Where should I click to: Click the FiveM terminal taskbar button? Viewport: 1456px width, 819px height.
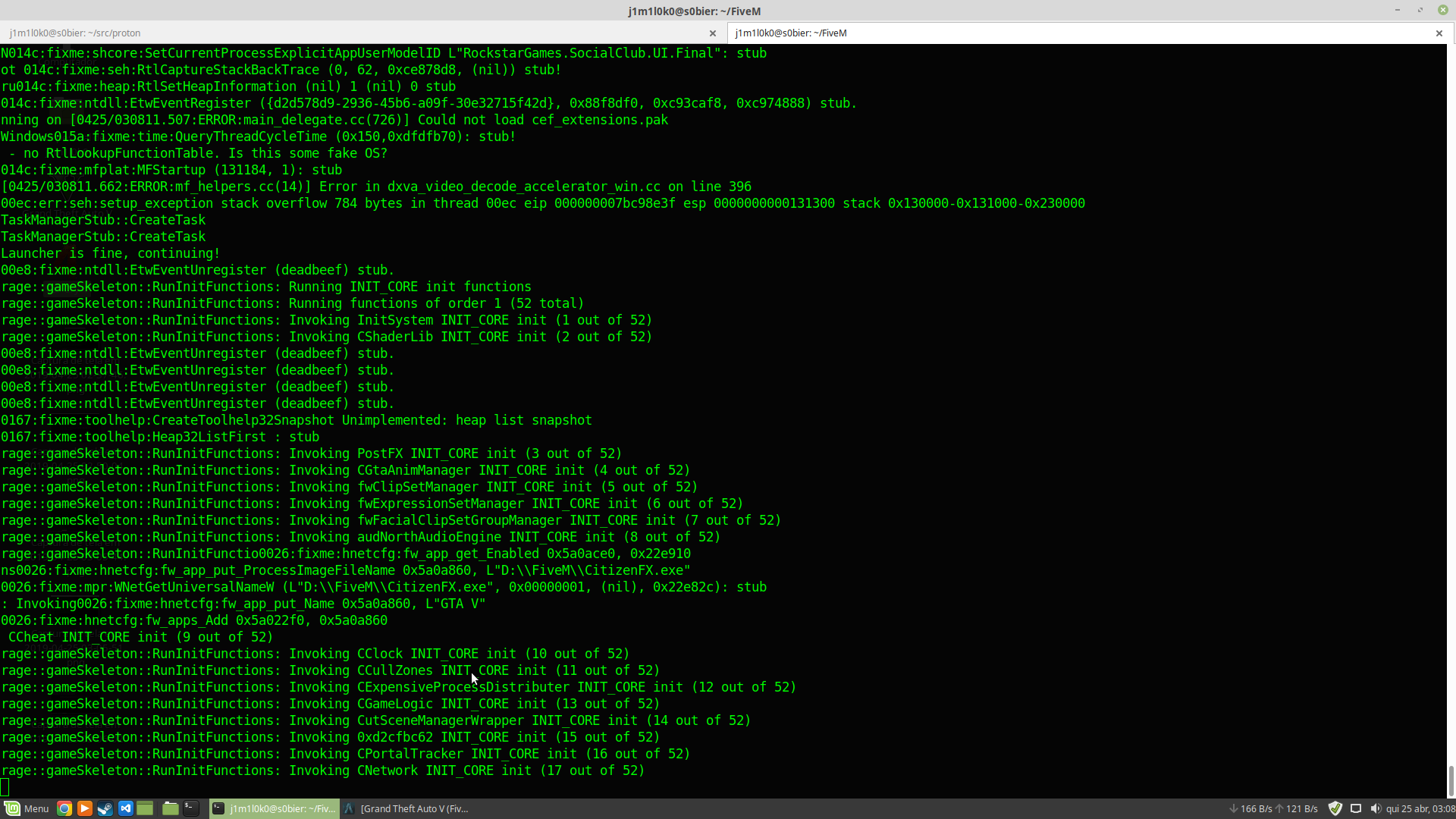coord(273,808)
